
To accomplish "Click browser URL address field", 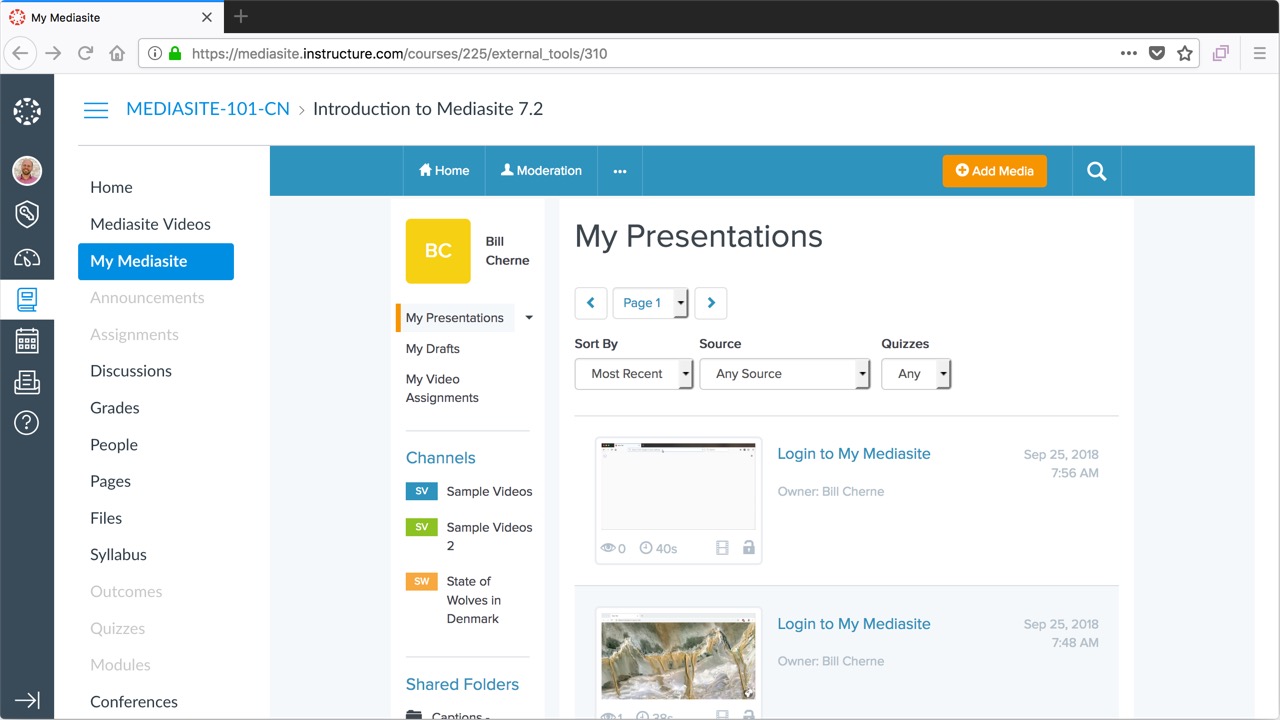I will (640, 53).
